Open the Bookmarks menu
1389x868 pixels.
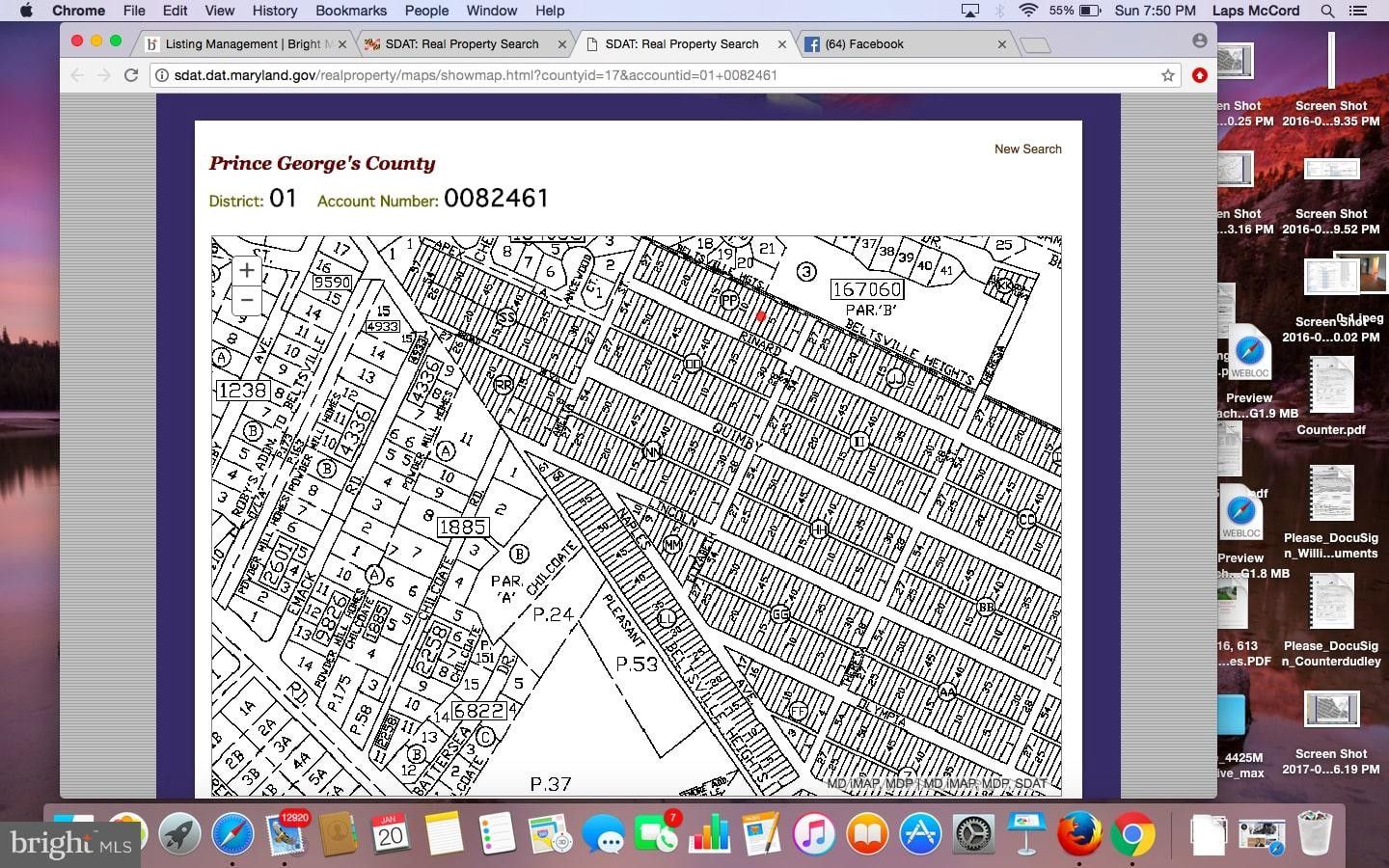point(350,11)
